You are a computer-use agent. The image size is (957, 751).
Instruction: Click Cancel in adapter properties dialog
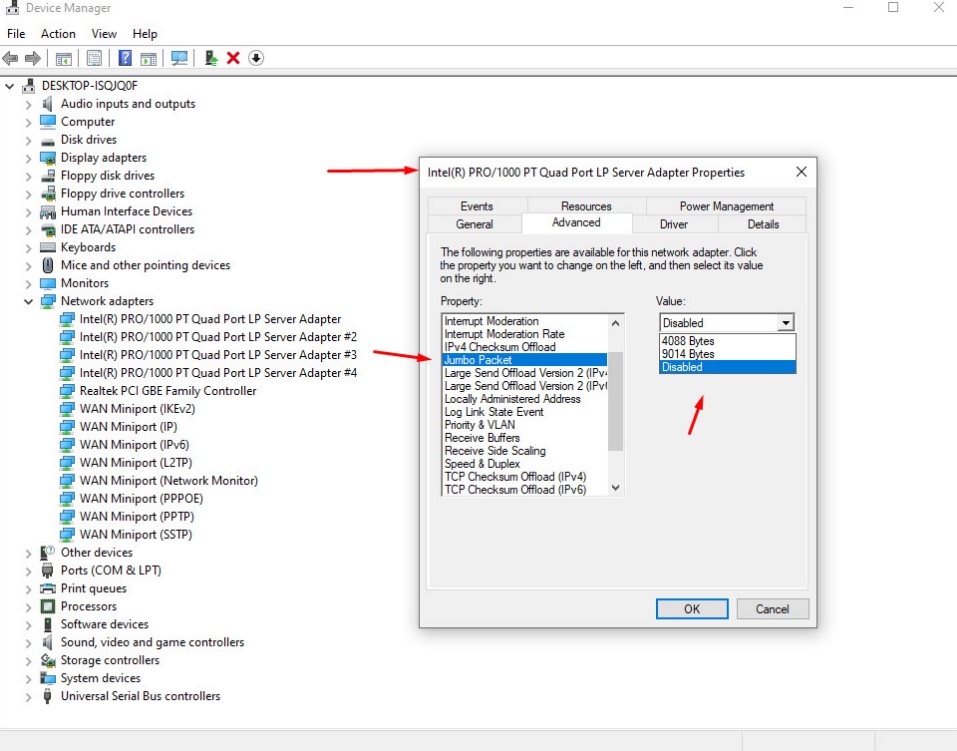pos(772,609)
